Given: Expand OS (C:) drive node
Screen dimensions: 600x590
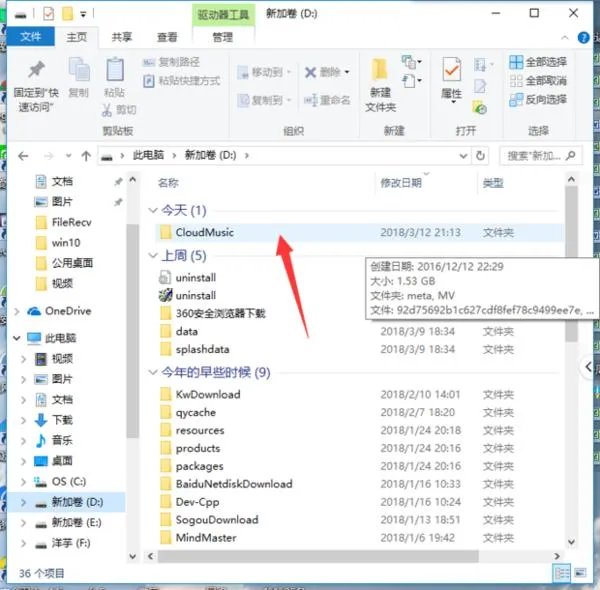Looking at the screenshot, I should click(x=23, y=481).
